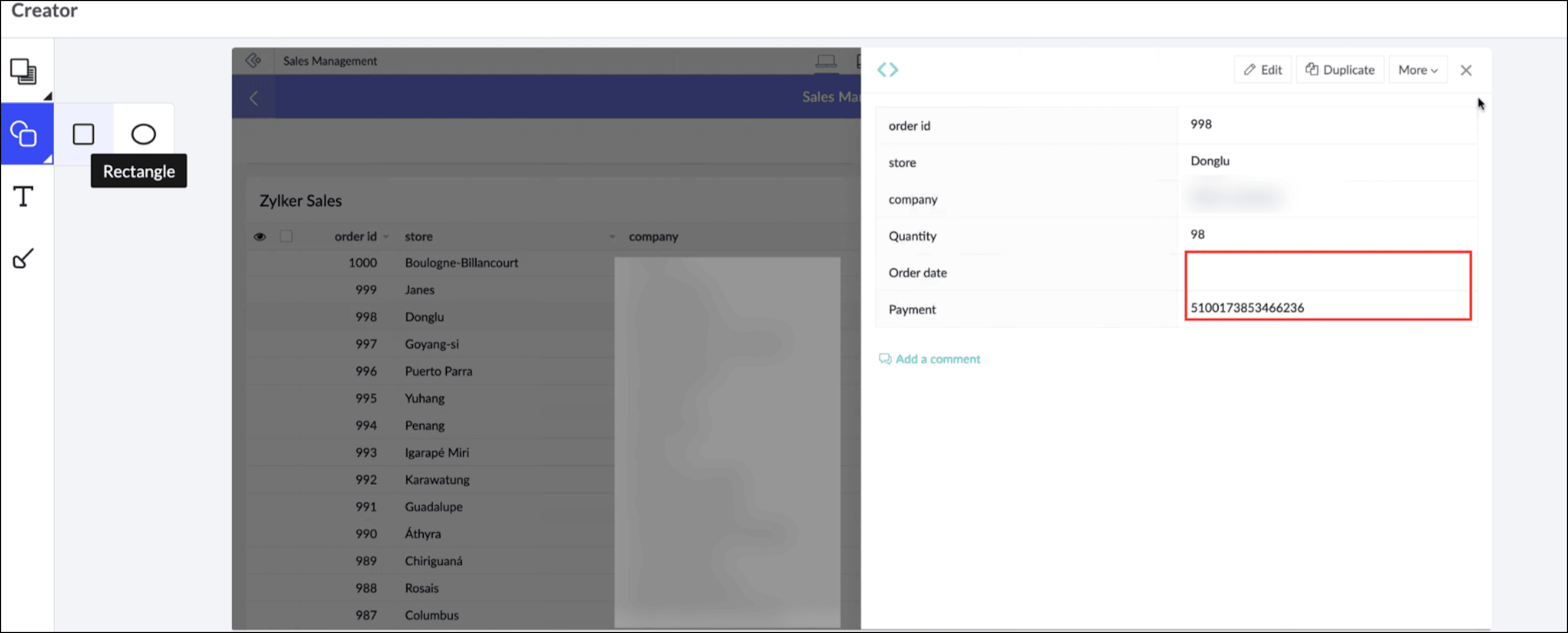Choose the Rectangle shape option

(x=84, y=134)
